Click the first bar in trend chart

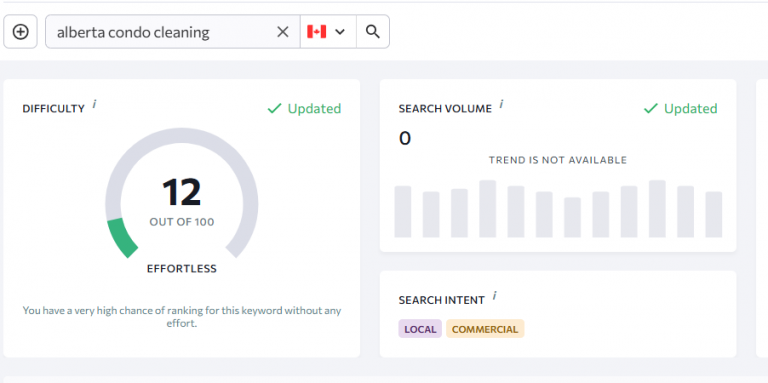pyautogui.click(x=403, y=212)
